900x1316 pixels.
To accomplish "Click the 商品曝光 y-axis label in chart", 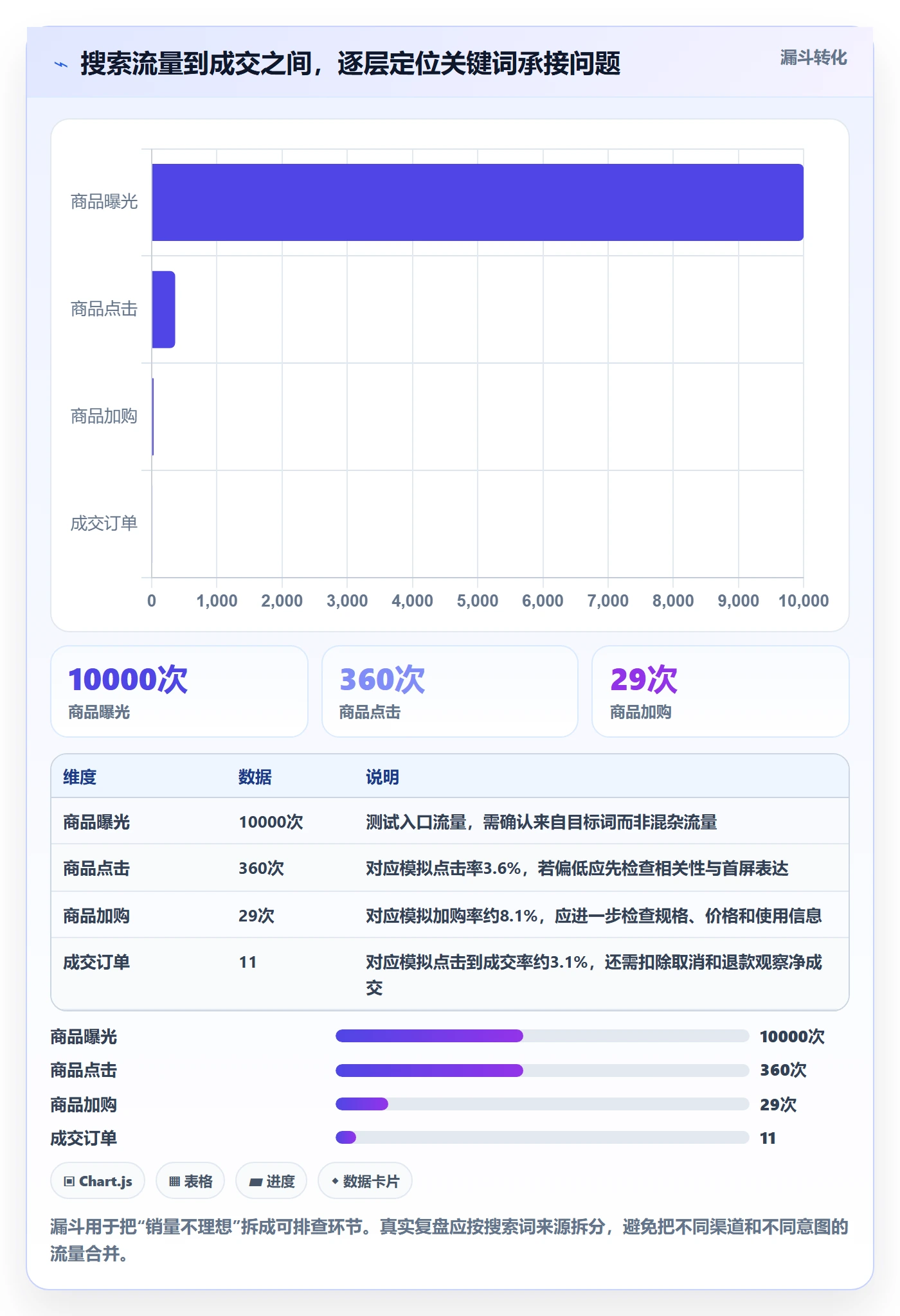I will point(104,202).
